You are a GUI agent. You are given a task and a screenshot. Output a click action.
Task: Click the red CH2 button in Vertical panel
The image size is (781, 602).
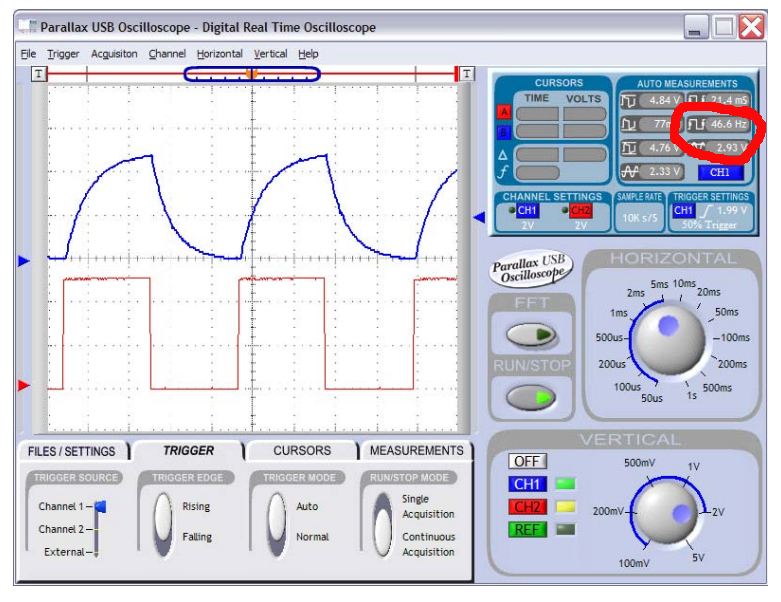tap(527, 507)
